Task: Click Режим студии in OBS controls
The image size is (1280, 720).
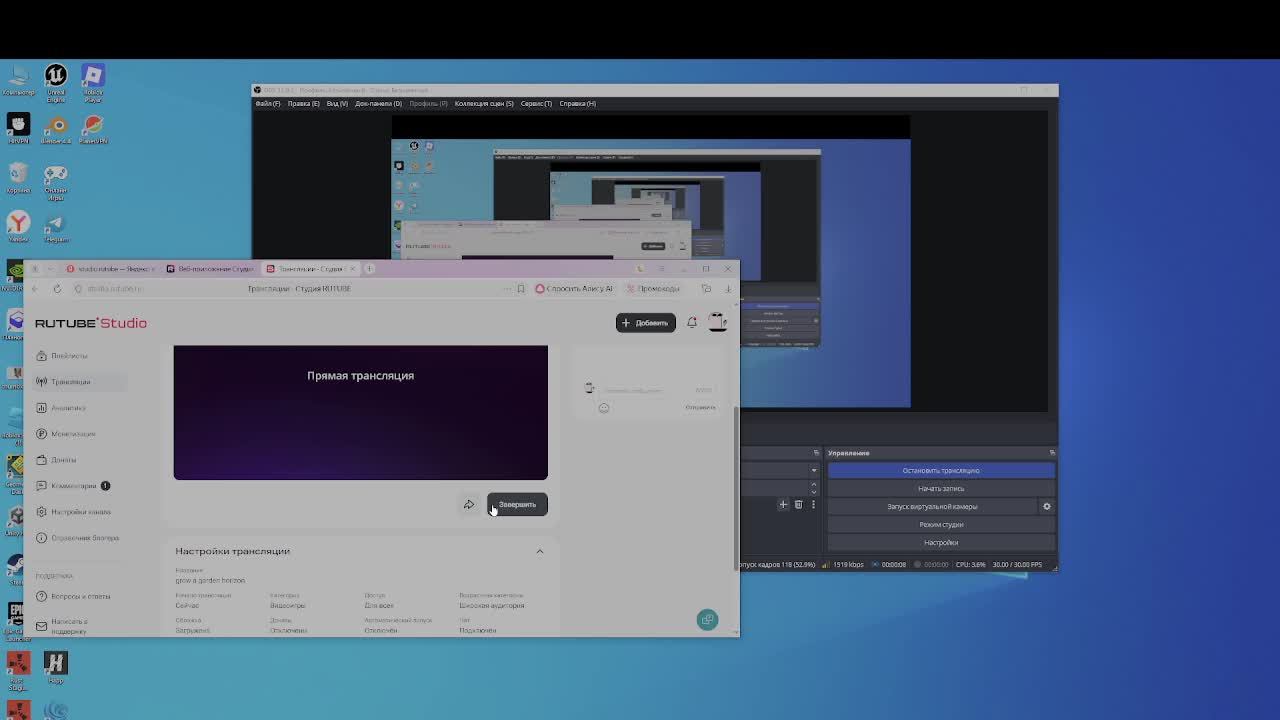Action: click(941, 524)
